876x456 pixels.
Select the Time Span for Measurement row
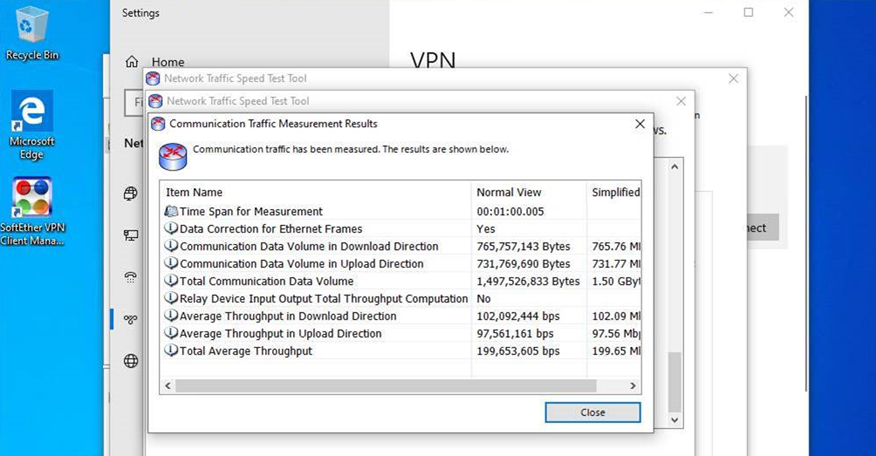coord(400,211)
